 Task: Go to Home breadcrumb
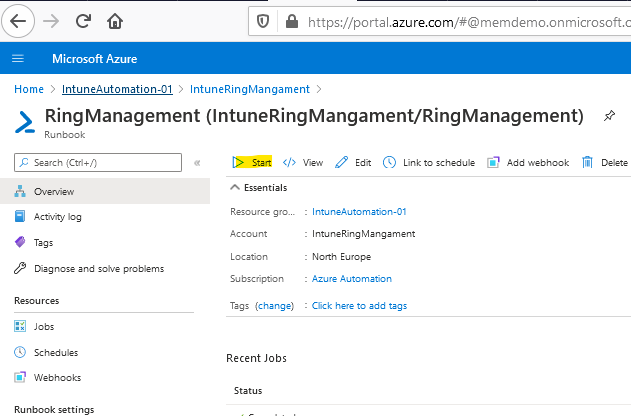(29, 89)
